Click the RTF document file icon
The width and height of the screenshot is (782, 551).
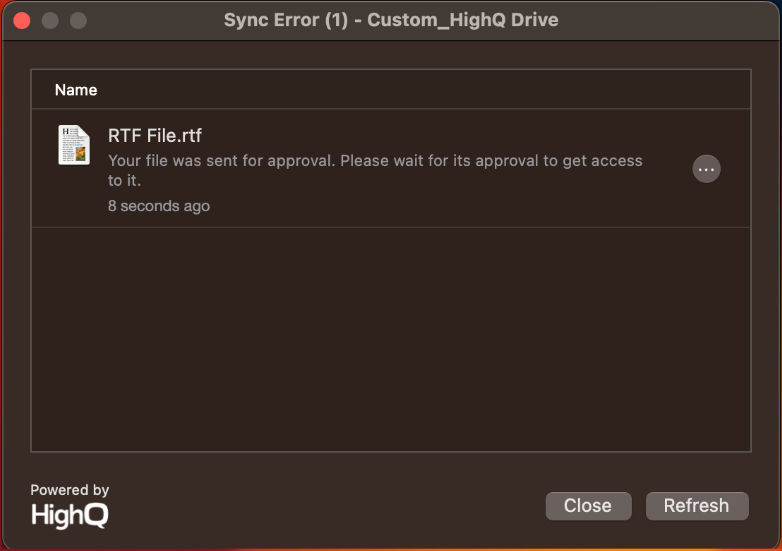click(x=74, y=145)
